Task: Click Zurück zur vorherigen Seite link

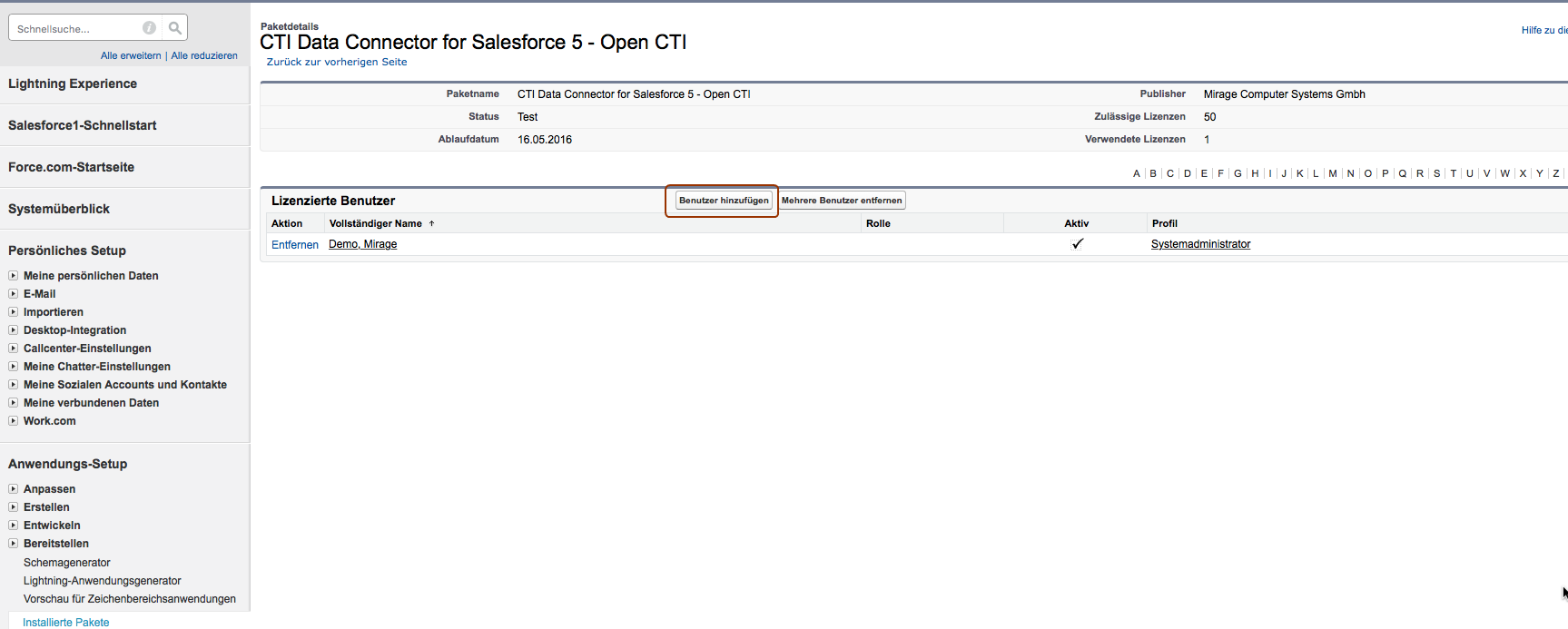Action: coord(337,62)
